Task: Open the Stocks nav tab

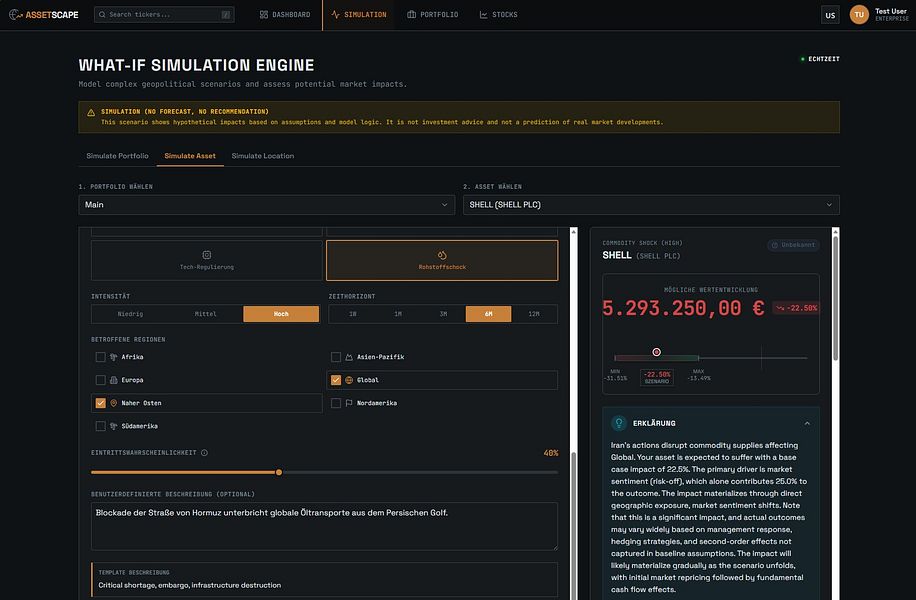Action: pos(499,15)
